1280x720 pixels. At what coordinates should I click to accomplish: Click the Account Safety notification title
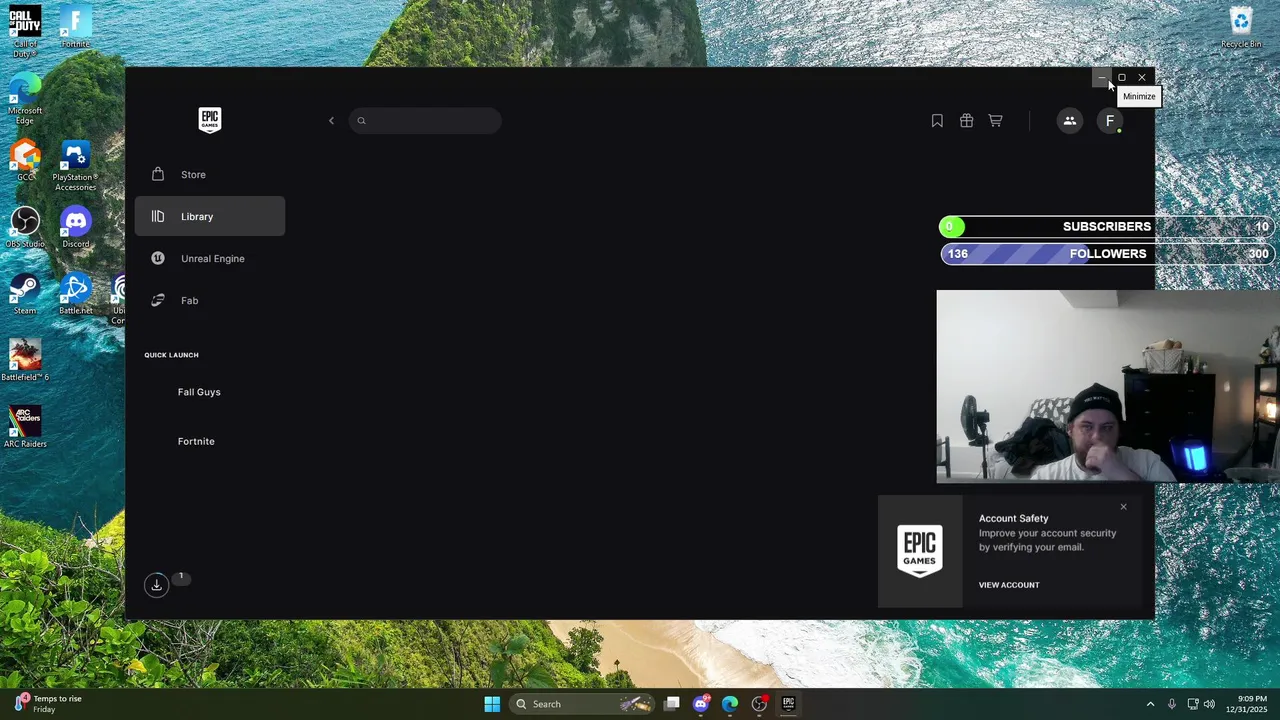(1013, 518)
